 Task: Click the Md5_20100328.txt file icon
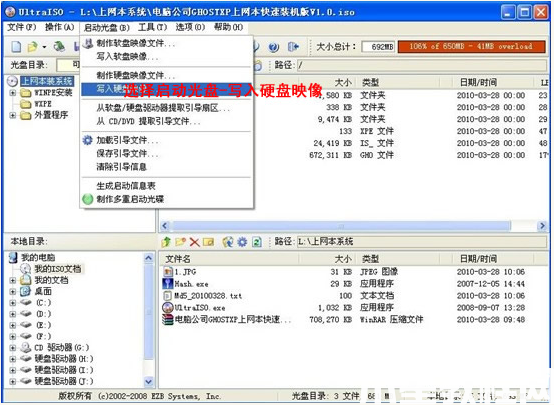[x=168, y=295]
